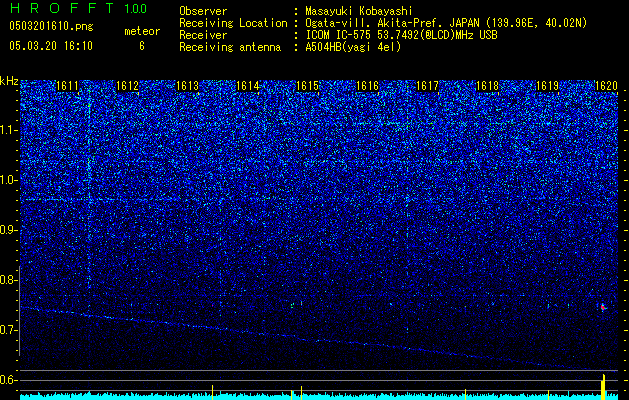Select the observer name Masayuki Kobayashi
This screenshot has width=629, height=400.
click(x=359, y=11)
